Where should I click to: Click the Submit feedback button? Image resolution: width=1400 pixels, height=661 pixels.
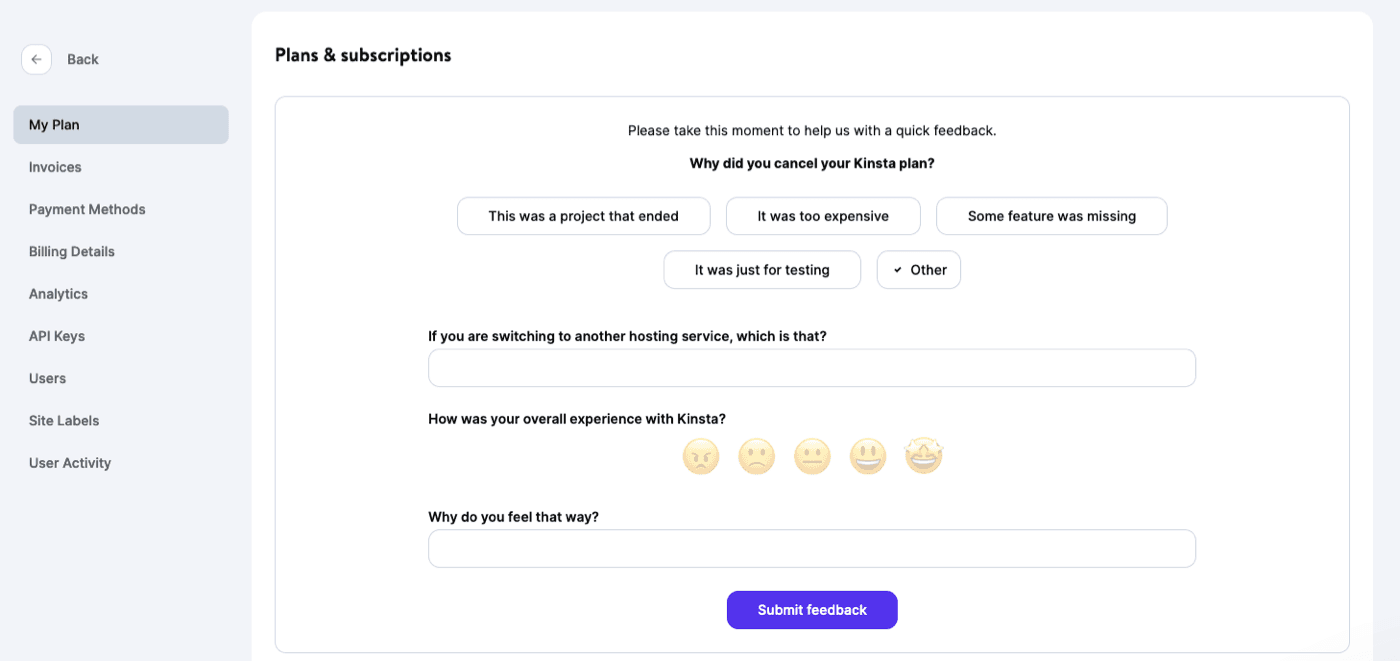[x=812, y=609]
